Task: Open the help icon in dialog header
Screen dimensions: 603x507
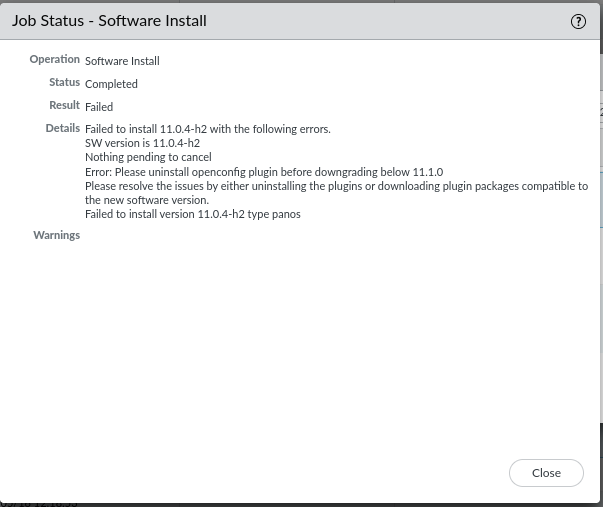Action: coord(578,22)
